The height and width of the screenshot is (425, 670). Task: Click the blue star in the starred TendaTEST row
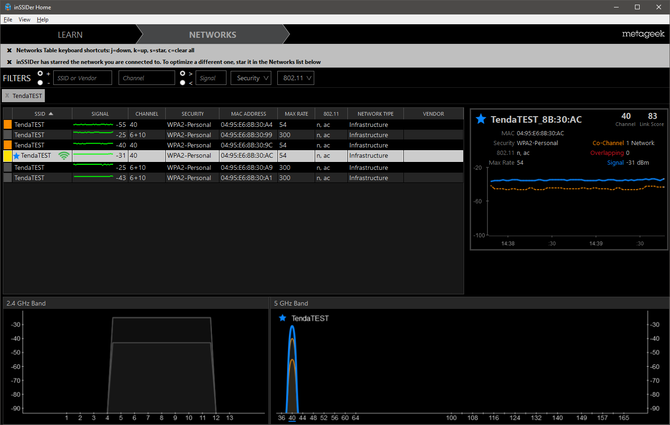[x=17, y=156]
